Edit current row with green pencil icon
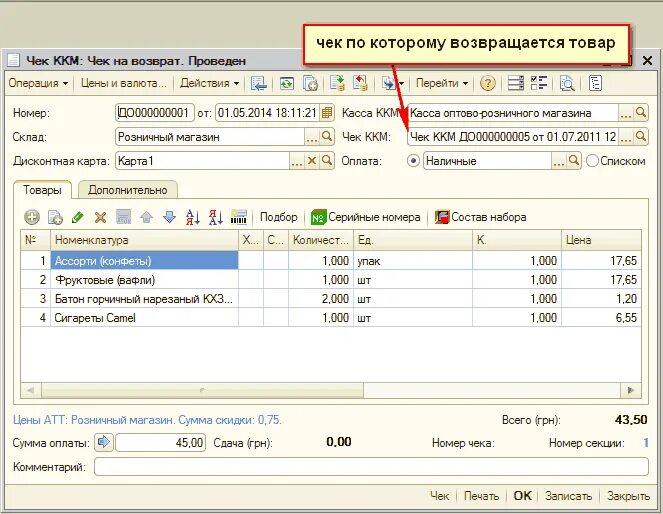 coord(78,217)
